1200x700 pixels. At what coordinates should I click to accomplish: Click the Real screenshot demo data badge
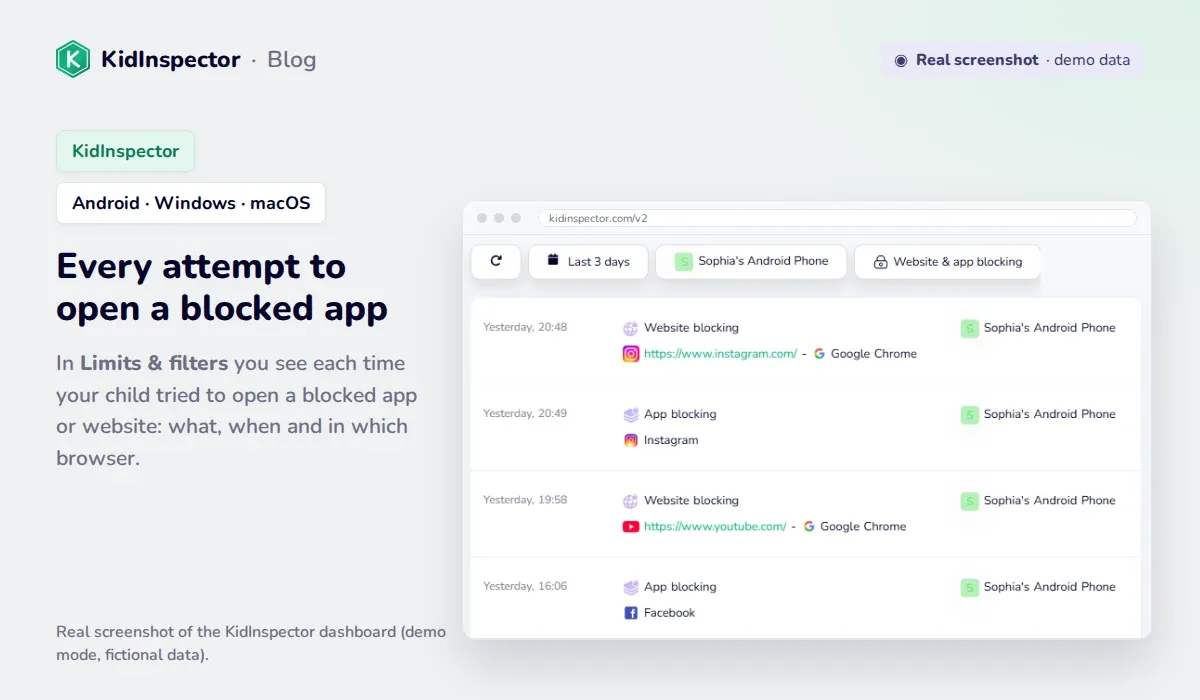point(1012,60)
